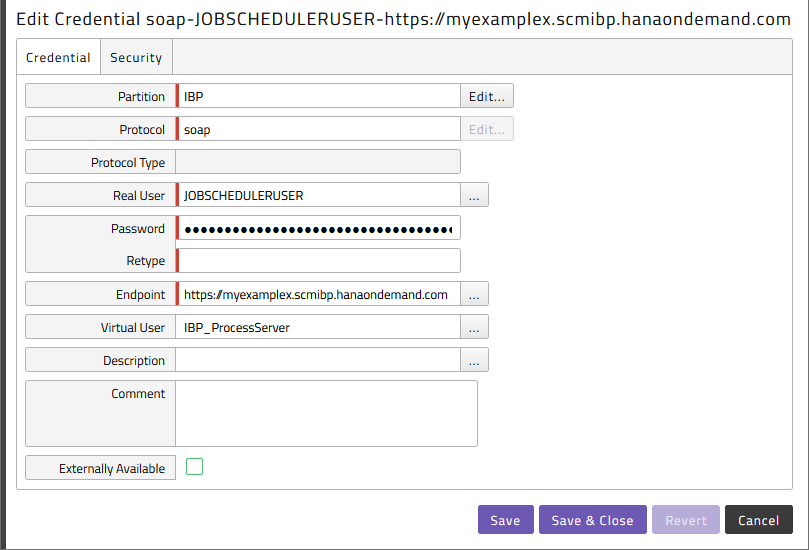Click the Comment label
Viewport: 809px width, 550px height.
(x=138, y=394)
